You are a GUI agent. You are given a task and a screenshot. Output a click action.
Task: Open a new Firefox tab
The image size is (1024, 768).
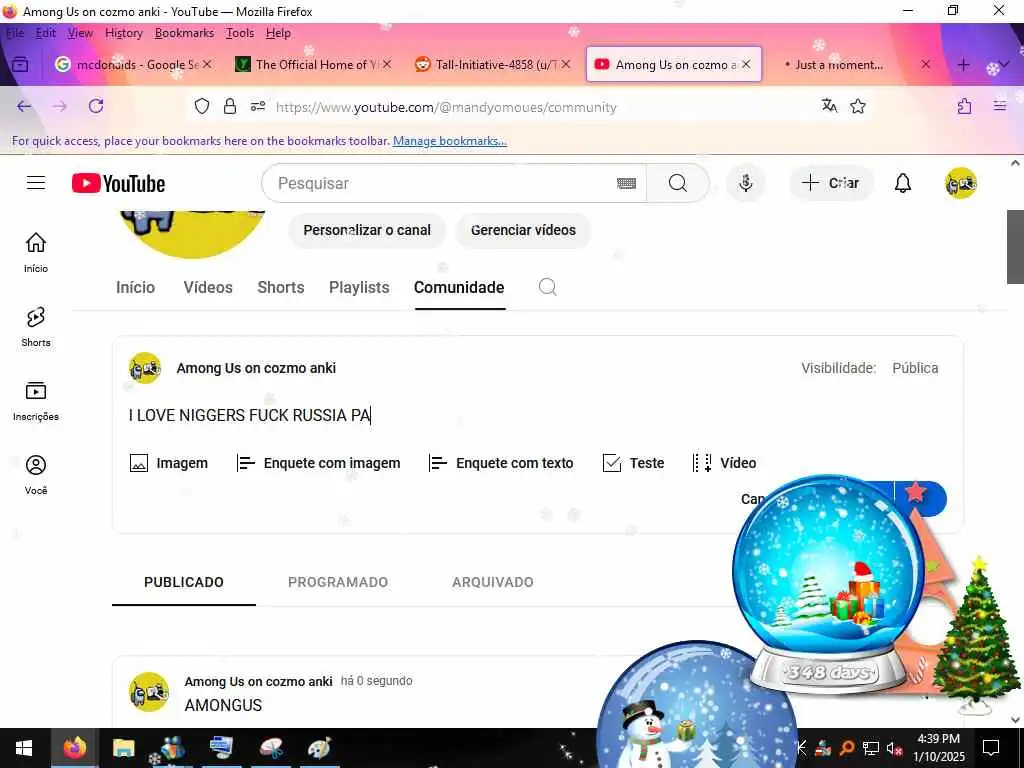[963, 65]
